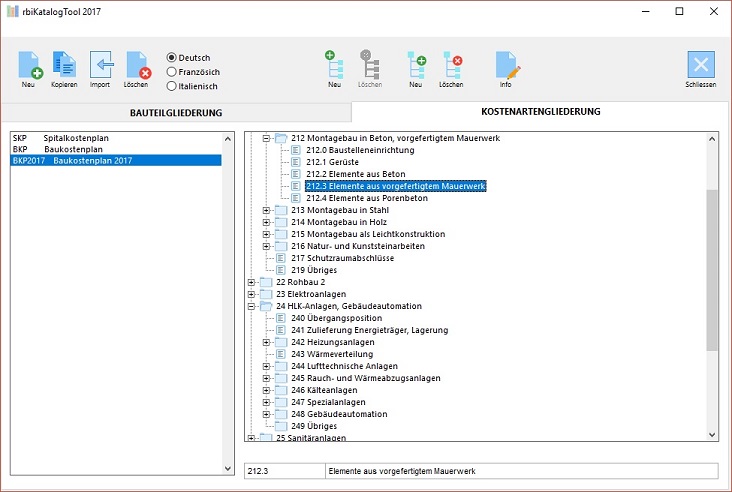Viewport: 732px width, 492px height.
Task: Select 212.1 Gerüste tree item
Action: (332, 162)
